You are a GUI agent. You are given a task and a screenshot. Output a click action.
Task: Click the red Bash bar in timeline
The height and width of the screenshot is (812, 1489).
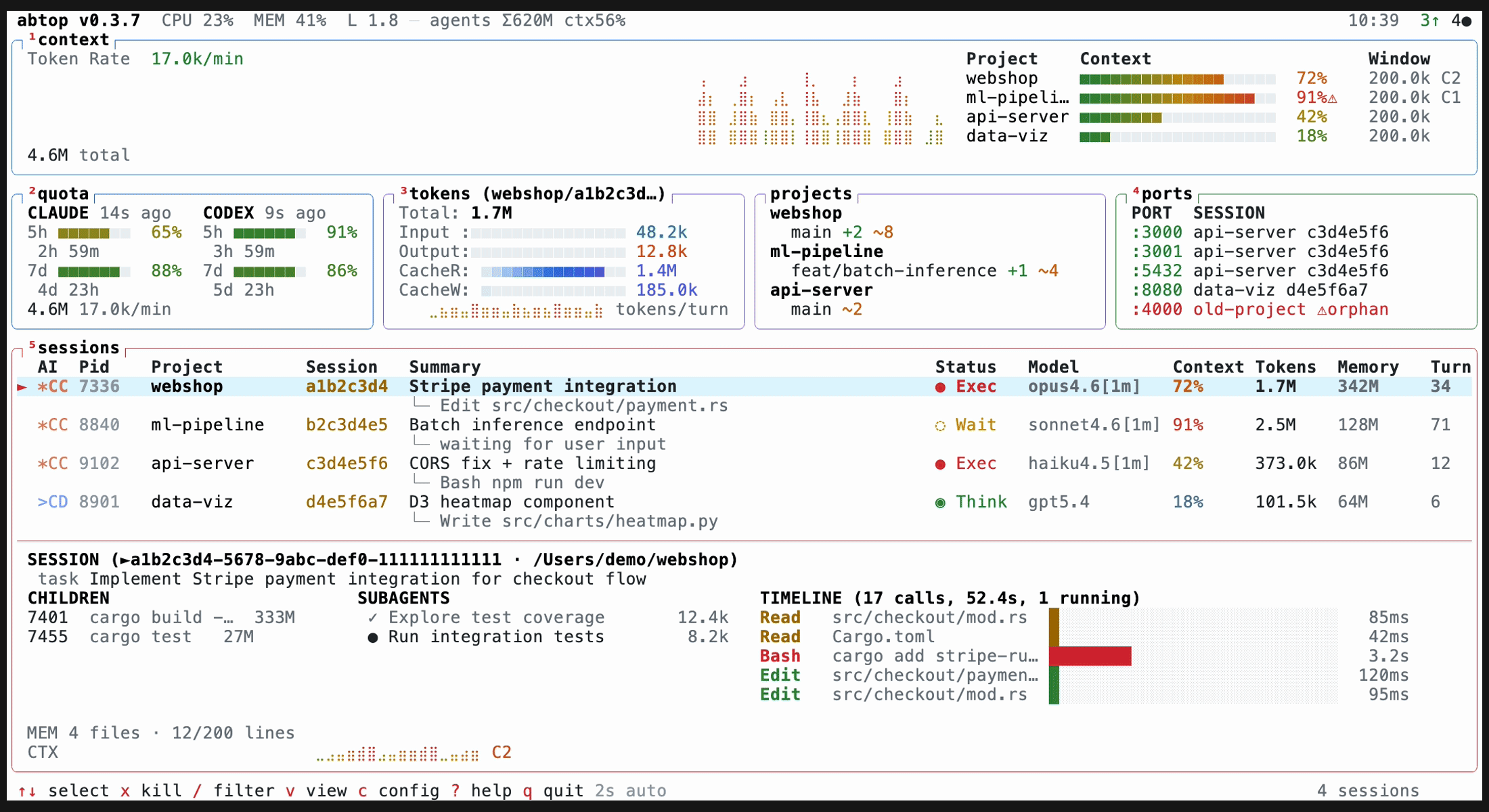point(1090,656)
